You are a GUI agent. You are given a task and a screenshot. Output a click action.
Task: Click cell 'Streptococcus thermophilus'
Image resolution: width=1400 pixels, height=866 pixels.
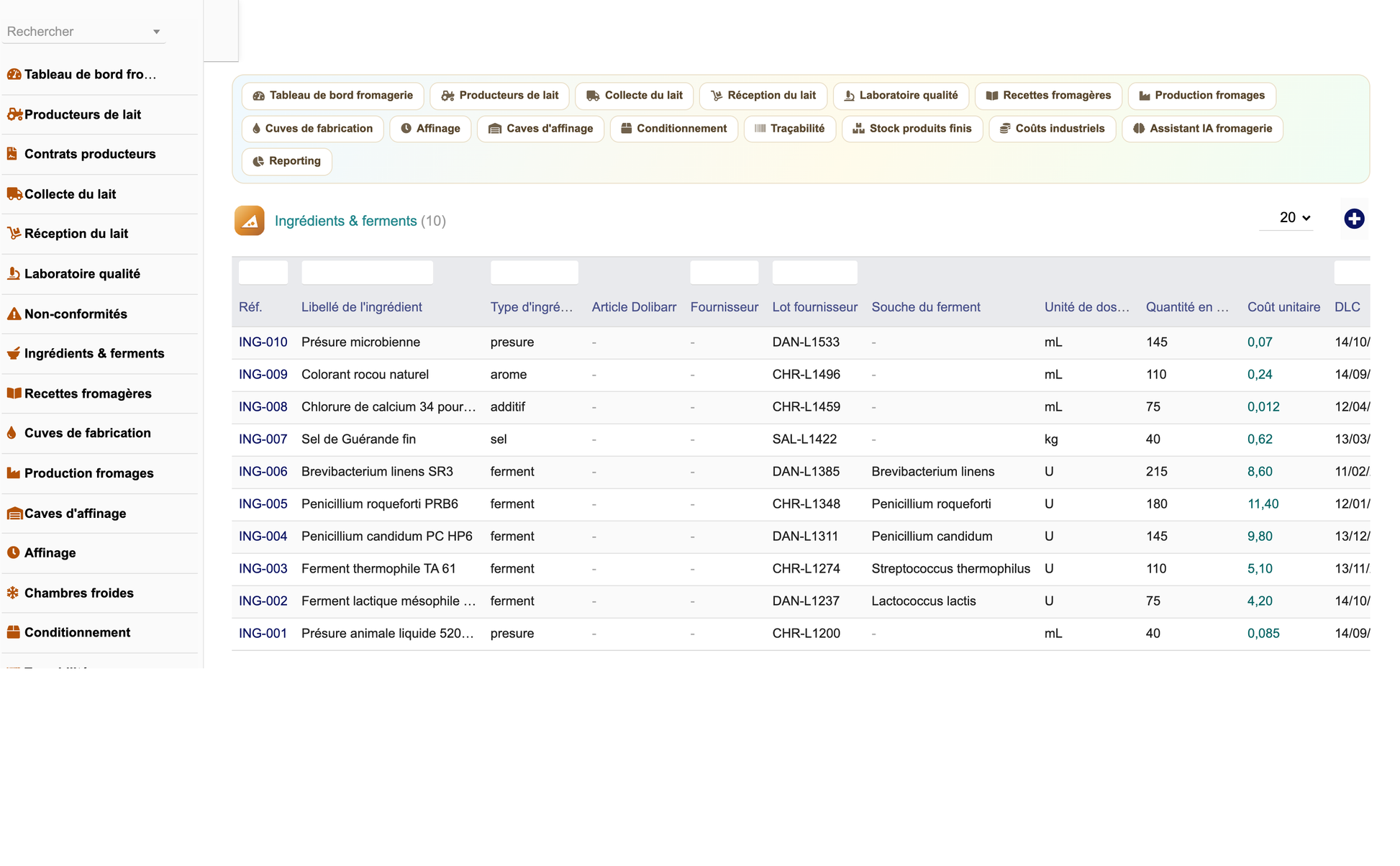950,569
